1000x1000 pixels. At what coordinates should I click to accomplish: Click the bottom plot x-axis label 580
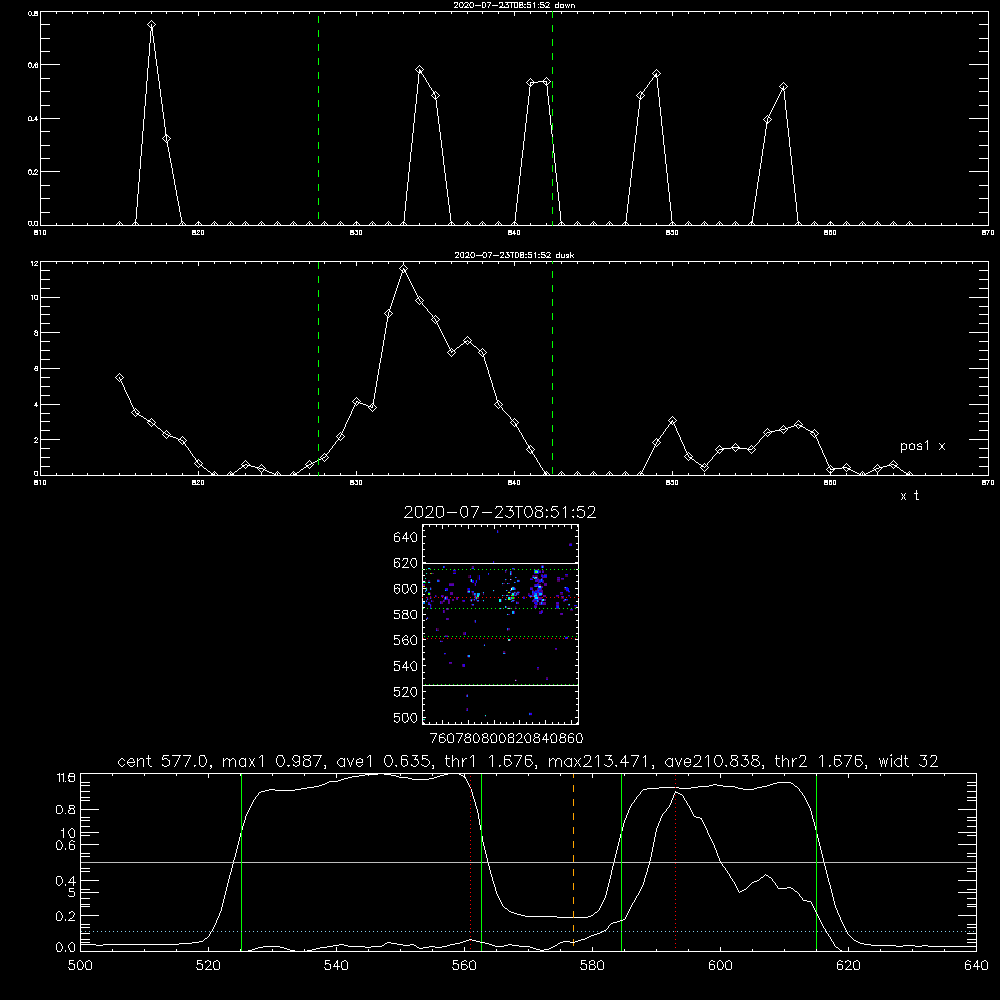coord(592,966)
